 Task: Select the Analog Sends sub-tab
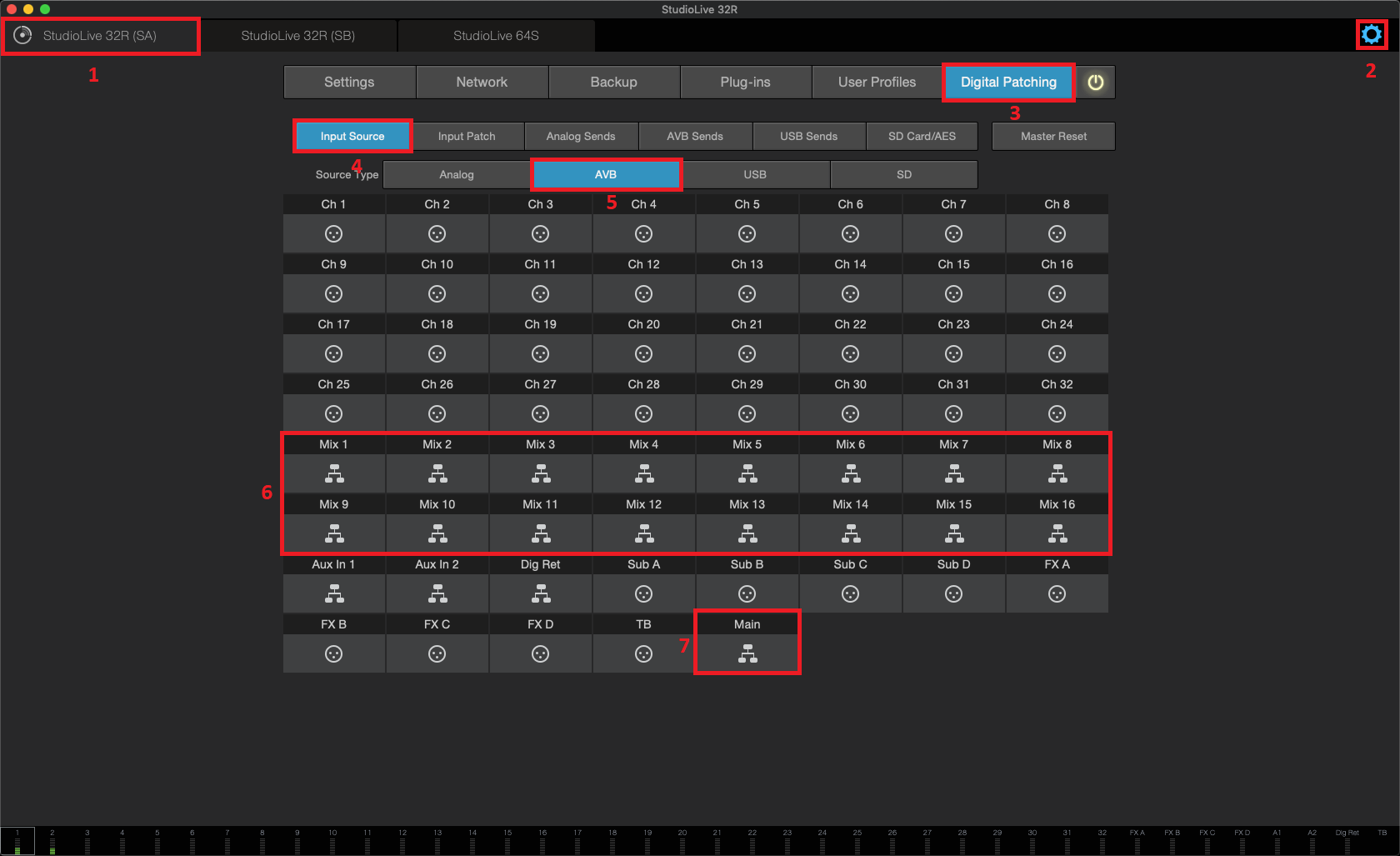point(581,136)
